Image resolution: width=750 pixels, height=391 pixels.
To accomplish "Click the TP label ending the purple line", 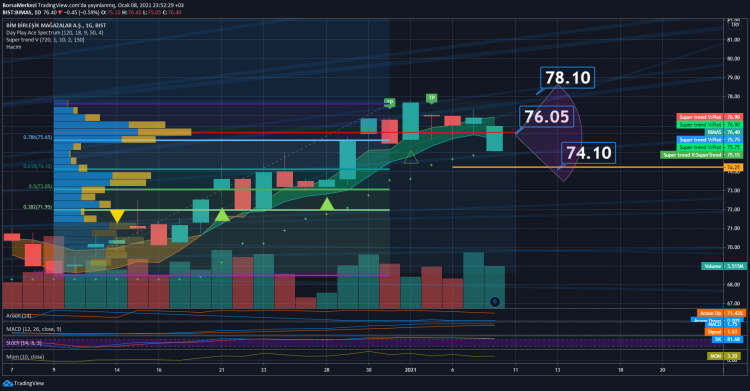I will pos(389,102).
